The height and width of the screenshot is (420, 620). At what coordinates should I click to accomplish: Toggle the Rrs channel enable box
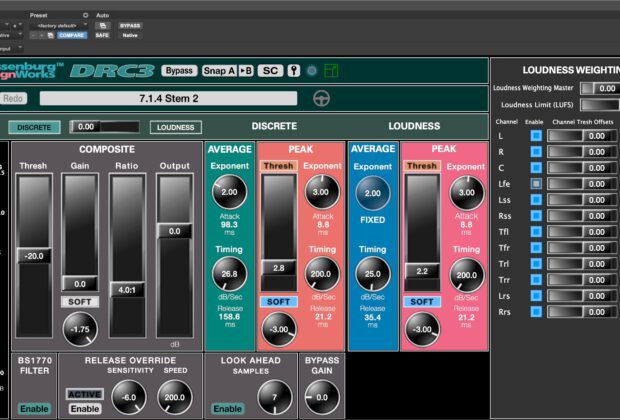pos(536,312)
